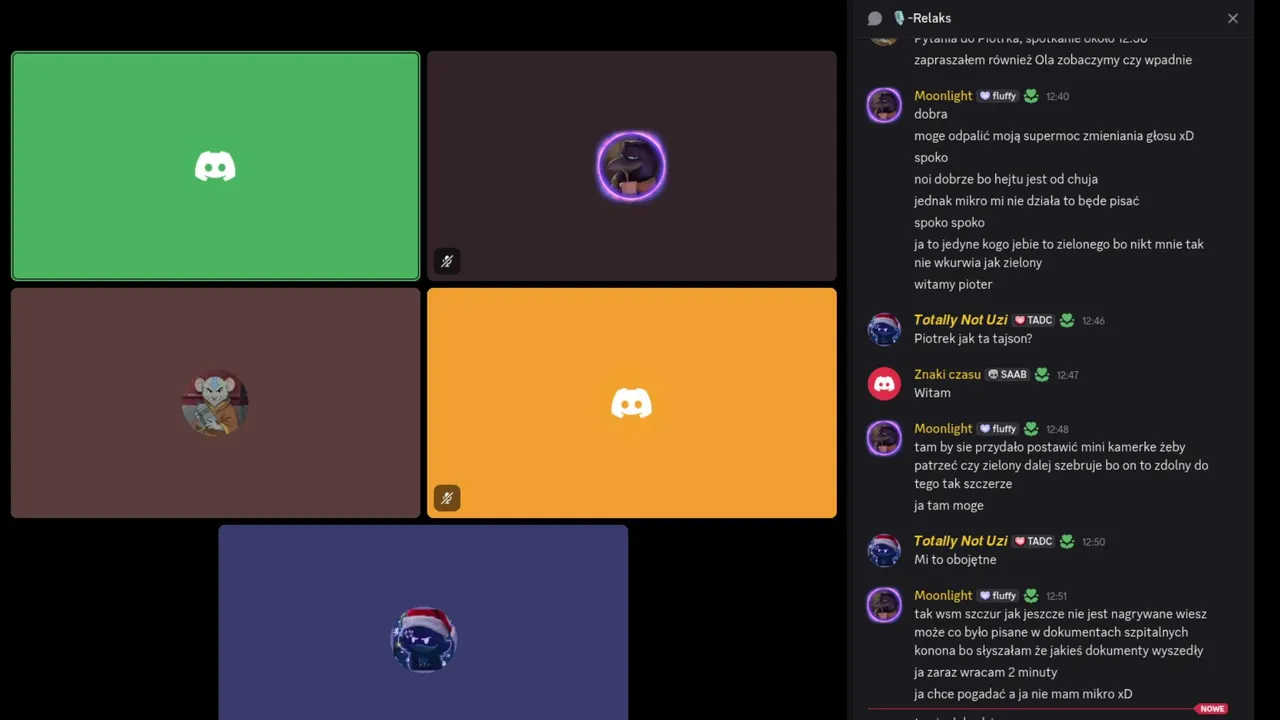The image size is (1280, 720).
Task: Click the 12:47 timestamp on Znaki czasu message
Action: (x=1067, y=375)
